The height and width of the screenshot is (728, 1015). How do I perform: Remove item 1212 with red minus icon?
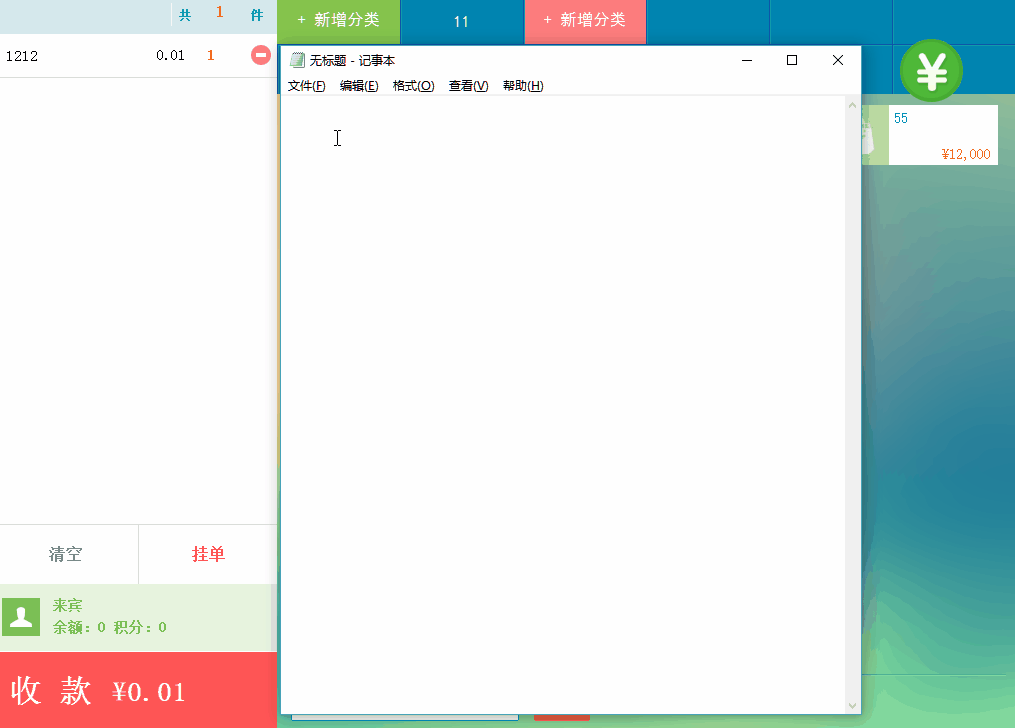click(x=260, y=55)
